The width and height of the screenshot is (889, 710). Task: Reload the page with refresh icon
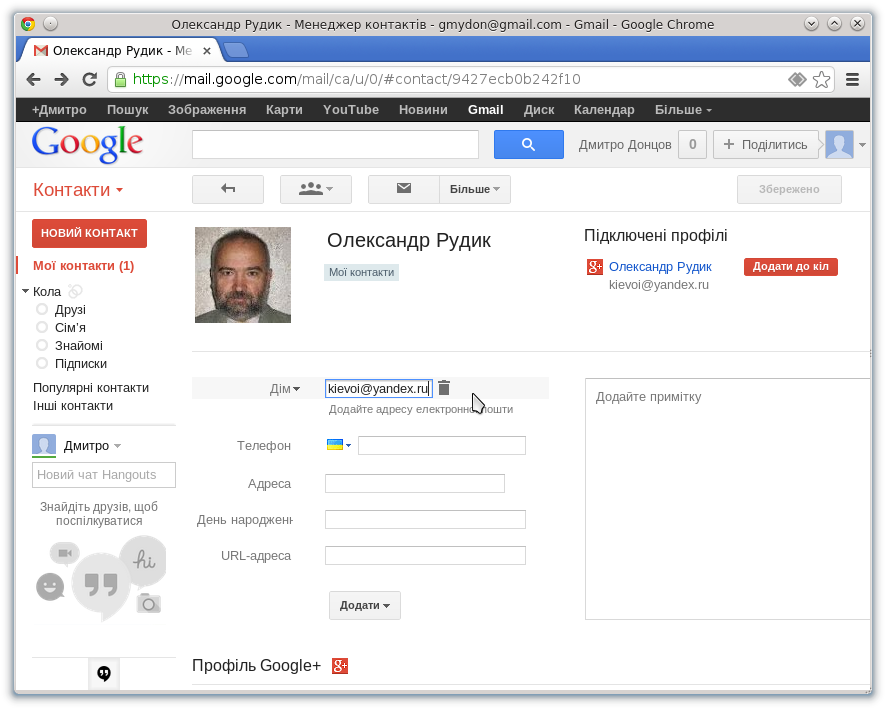90,79
